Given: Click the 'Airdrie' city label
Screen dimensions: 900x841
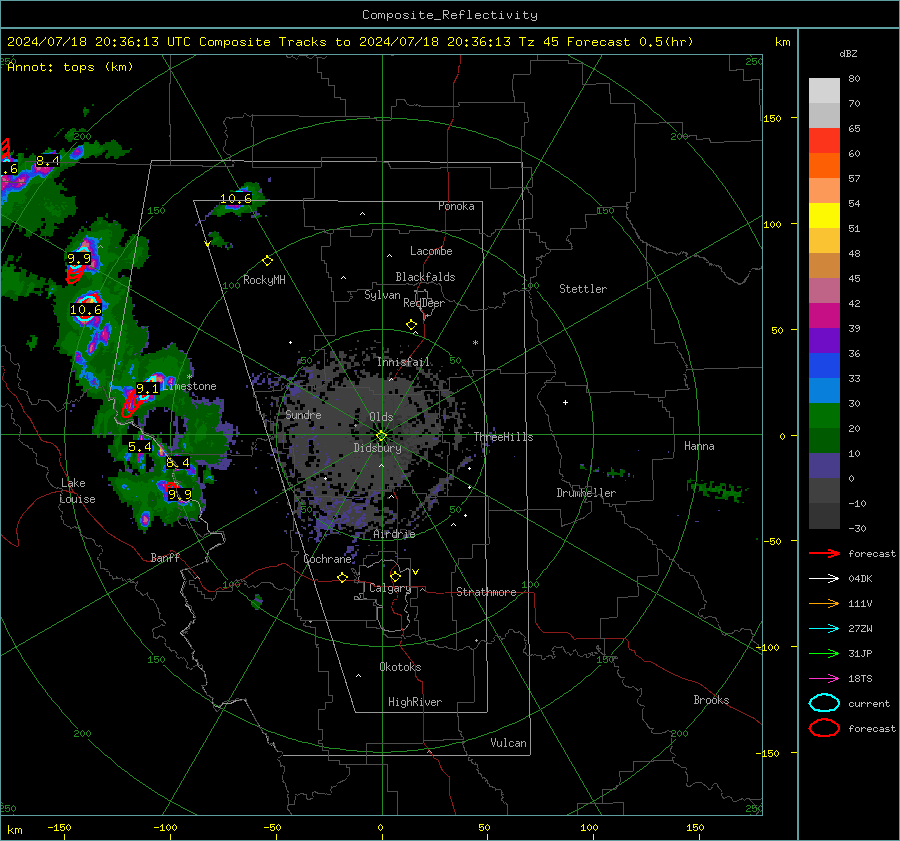Looking at the screenshot, I should pyautogui.click(x=394, y=534).
